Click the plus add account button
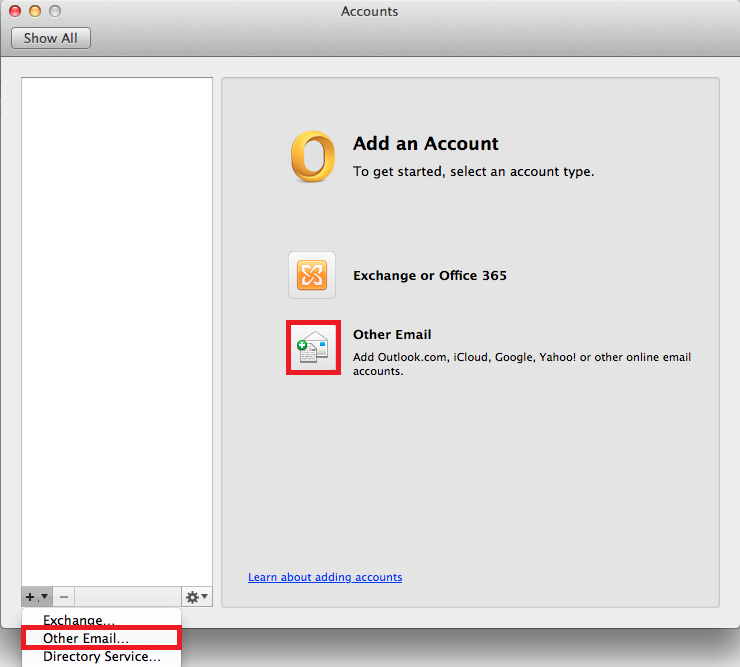This screenshot has height=667, width=740. (34, 596)
